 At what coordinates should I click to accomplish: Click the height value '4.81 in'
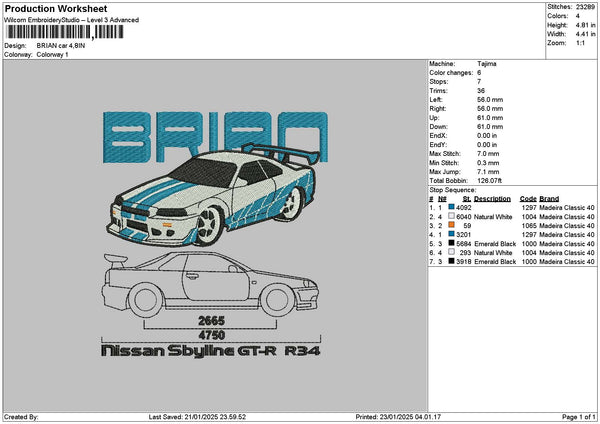pyautogui.click(x=585, y=25)
